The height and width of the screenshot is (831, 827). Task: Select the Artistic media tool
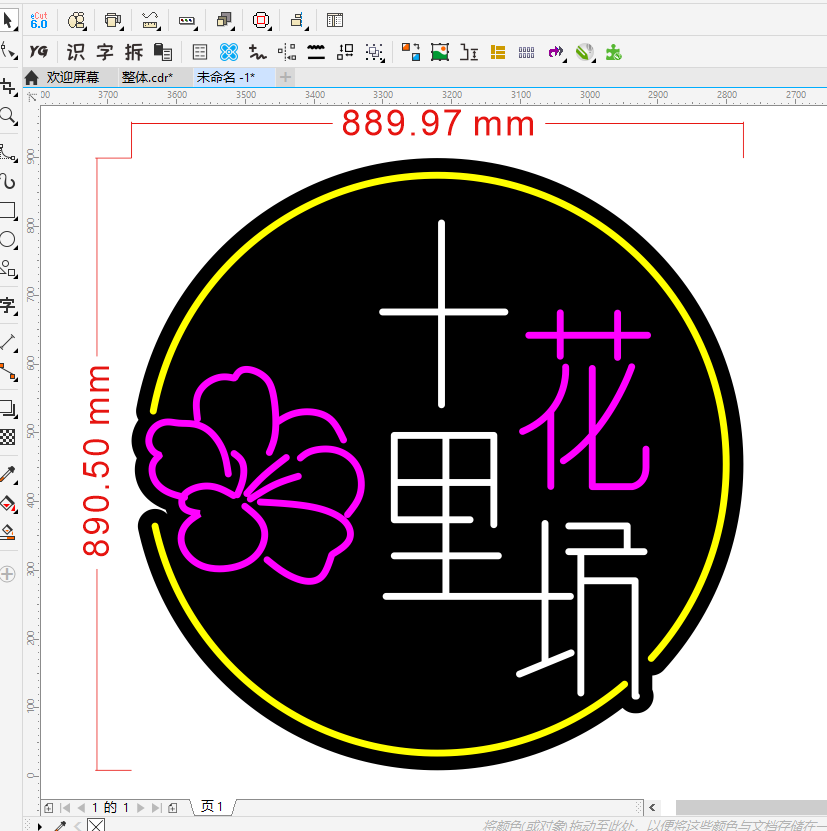pos(8,181)
